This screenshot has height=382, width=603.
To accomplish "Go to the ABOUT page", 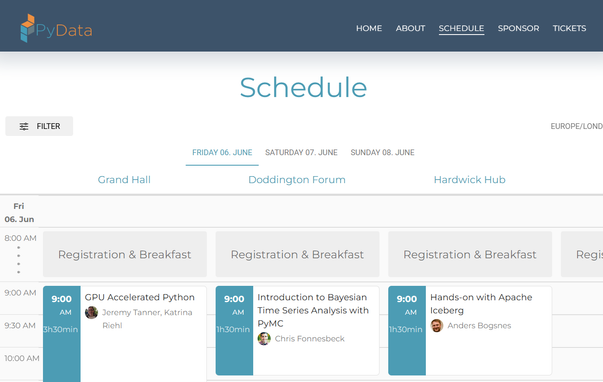I will [410, 28].
